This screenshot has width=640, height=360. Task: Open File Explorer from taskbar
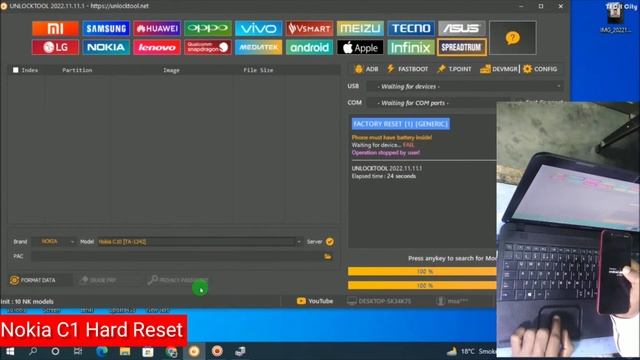124,351
